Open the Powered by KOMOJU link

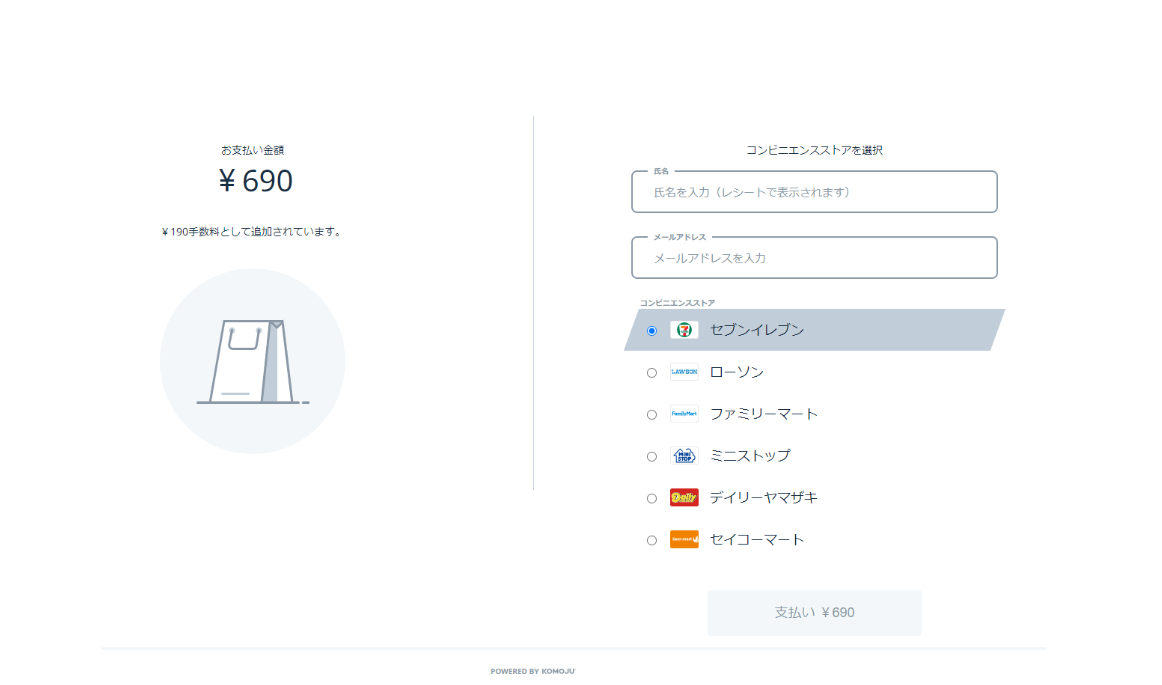pos(532,671)
